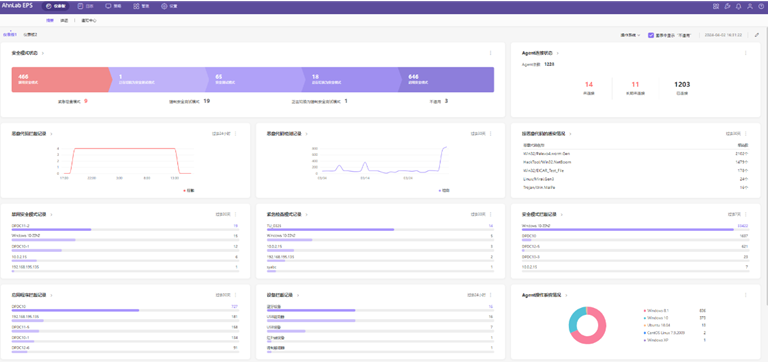
Task: Open three-dot menu on card with value 33402
Action: (x=745, y=214)
